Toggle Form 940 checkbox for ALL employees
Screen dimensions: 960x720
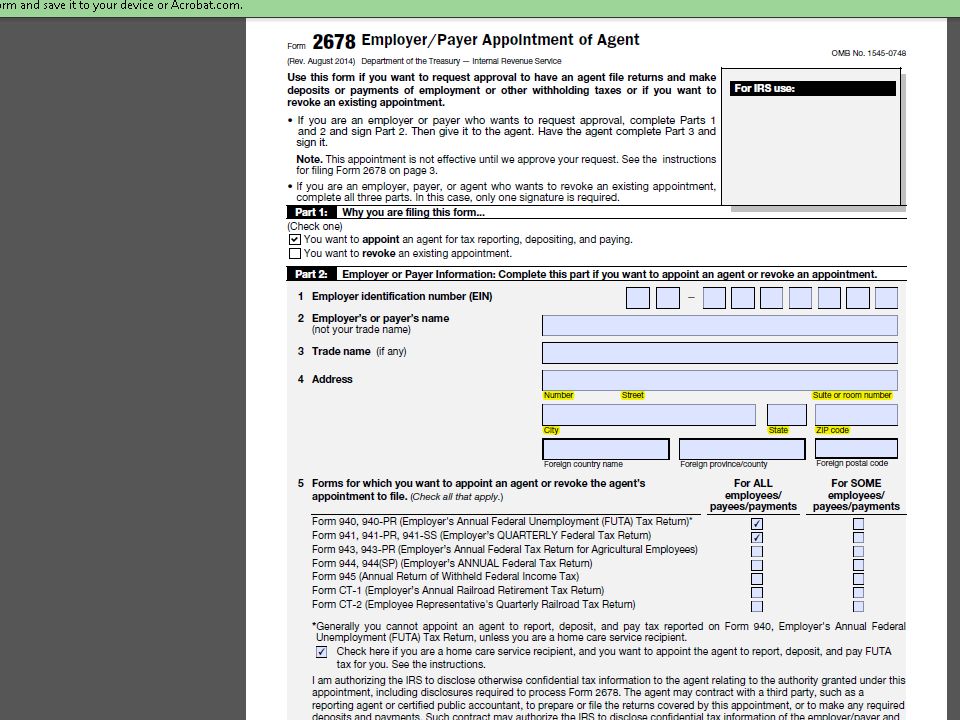tap(757, 523)
